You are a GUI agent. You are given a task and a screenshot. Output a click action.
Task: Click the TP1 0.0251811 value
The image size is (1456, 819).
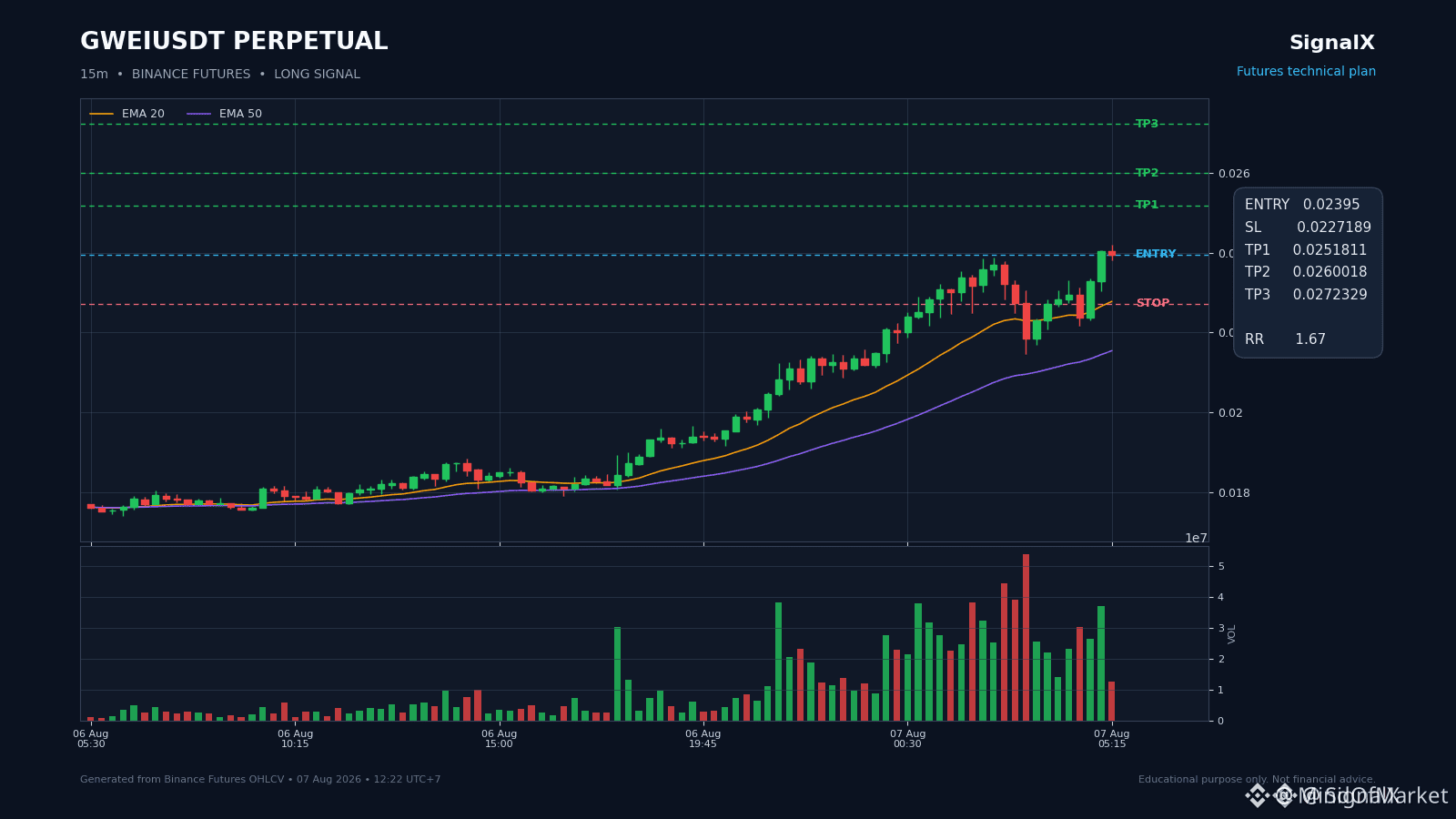[1330, 250]
